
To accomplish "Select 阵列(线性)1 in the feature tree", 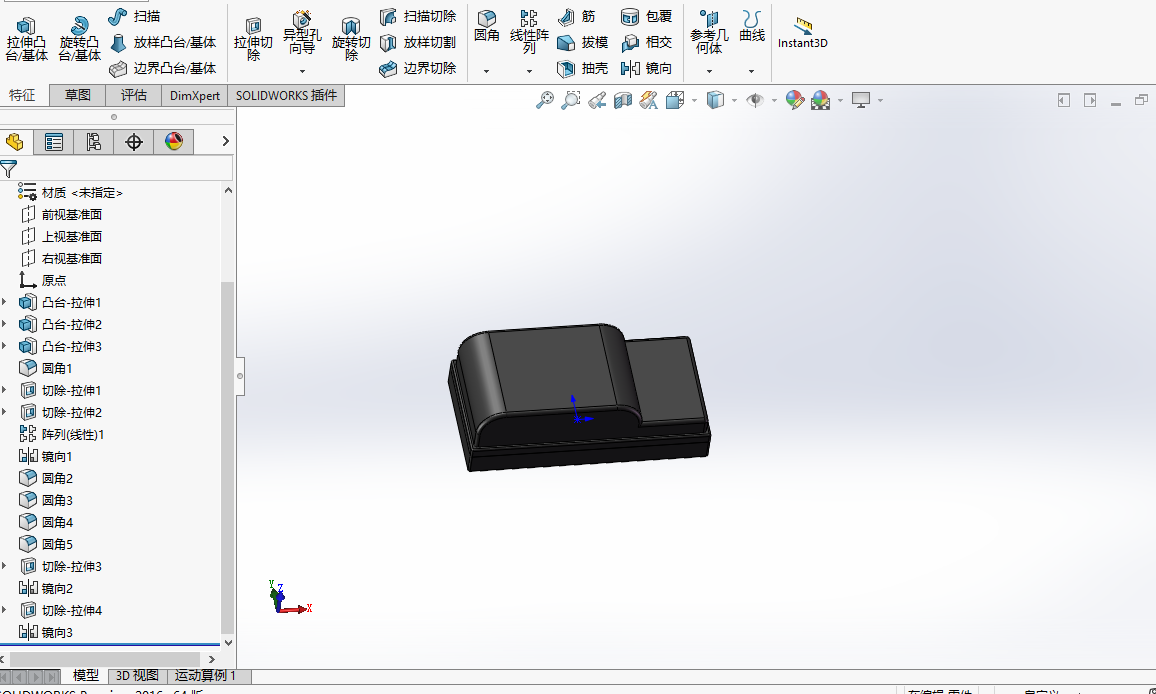I will click(62, 434).
